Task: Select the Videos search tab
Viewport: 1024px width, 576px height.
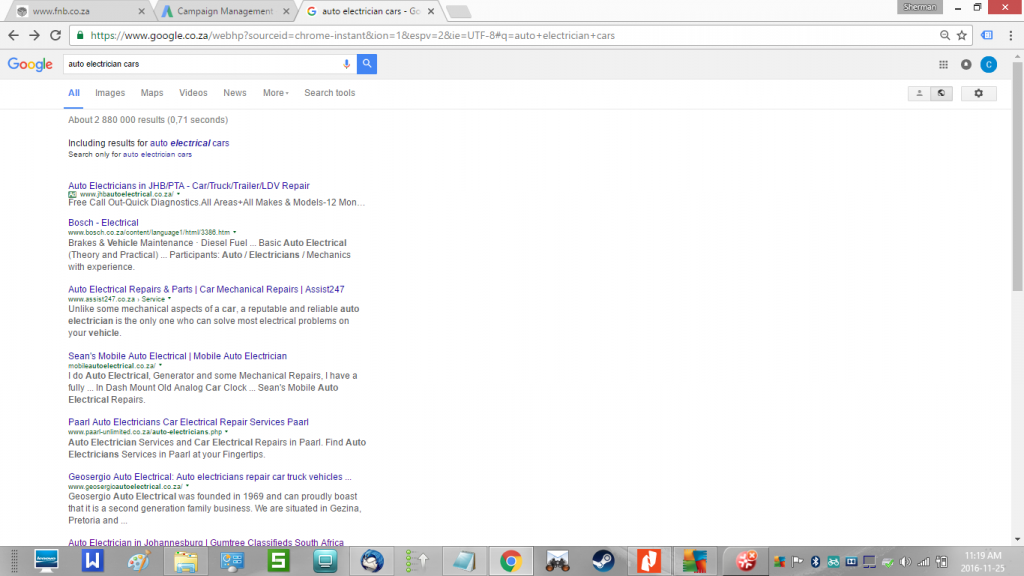Action: pos(193,93)
